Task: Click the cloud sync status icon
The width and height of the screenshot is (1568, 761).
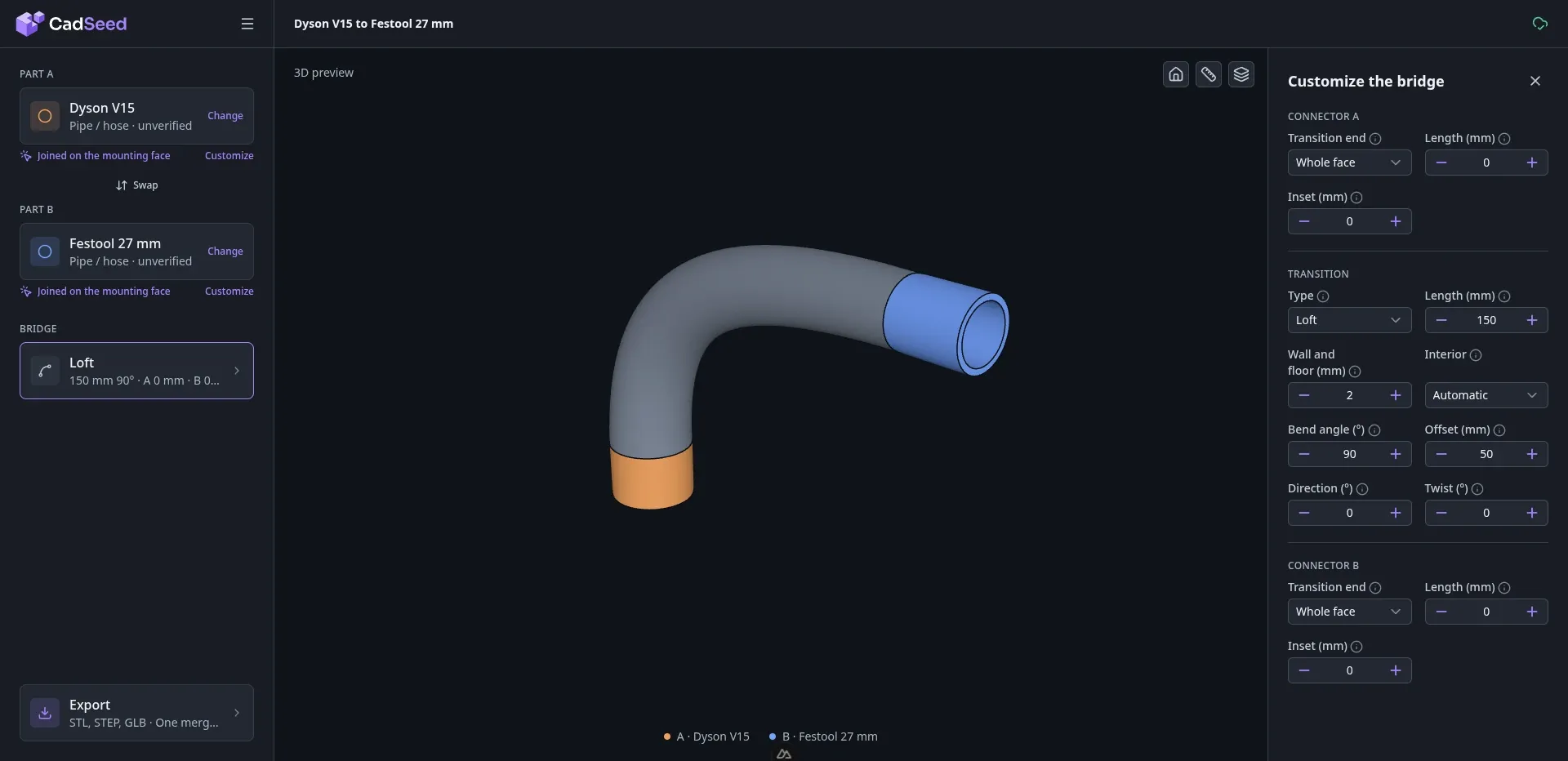Action: [1539, 24]
